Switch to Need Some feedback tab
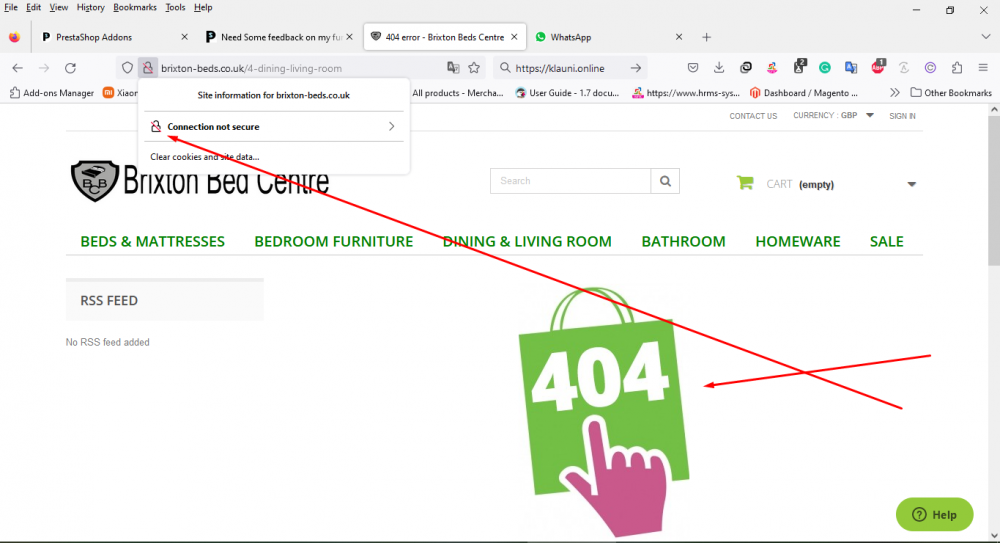 279,37
